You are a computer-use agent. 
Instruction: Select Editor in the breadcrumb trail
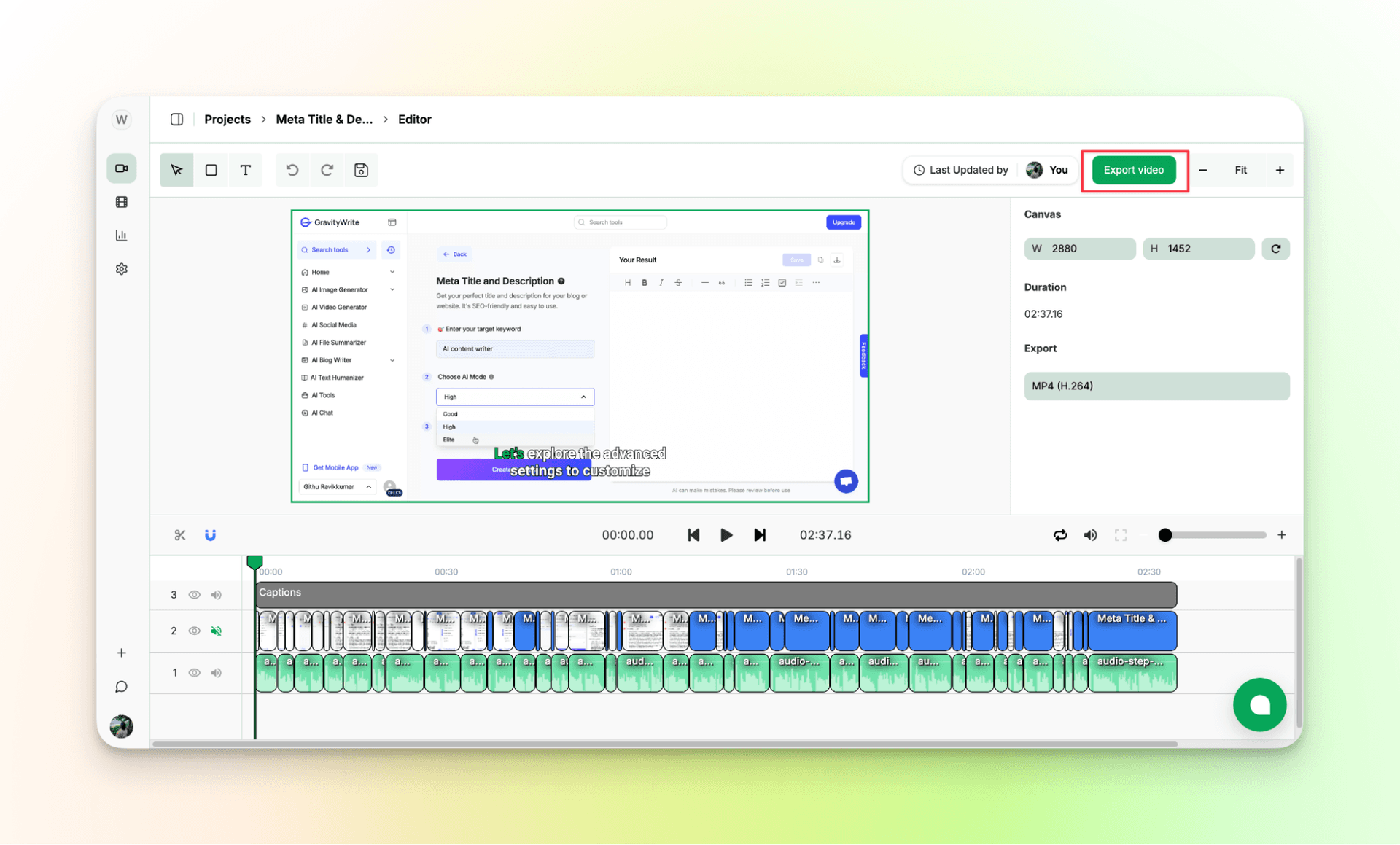tap(414, 119)
